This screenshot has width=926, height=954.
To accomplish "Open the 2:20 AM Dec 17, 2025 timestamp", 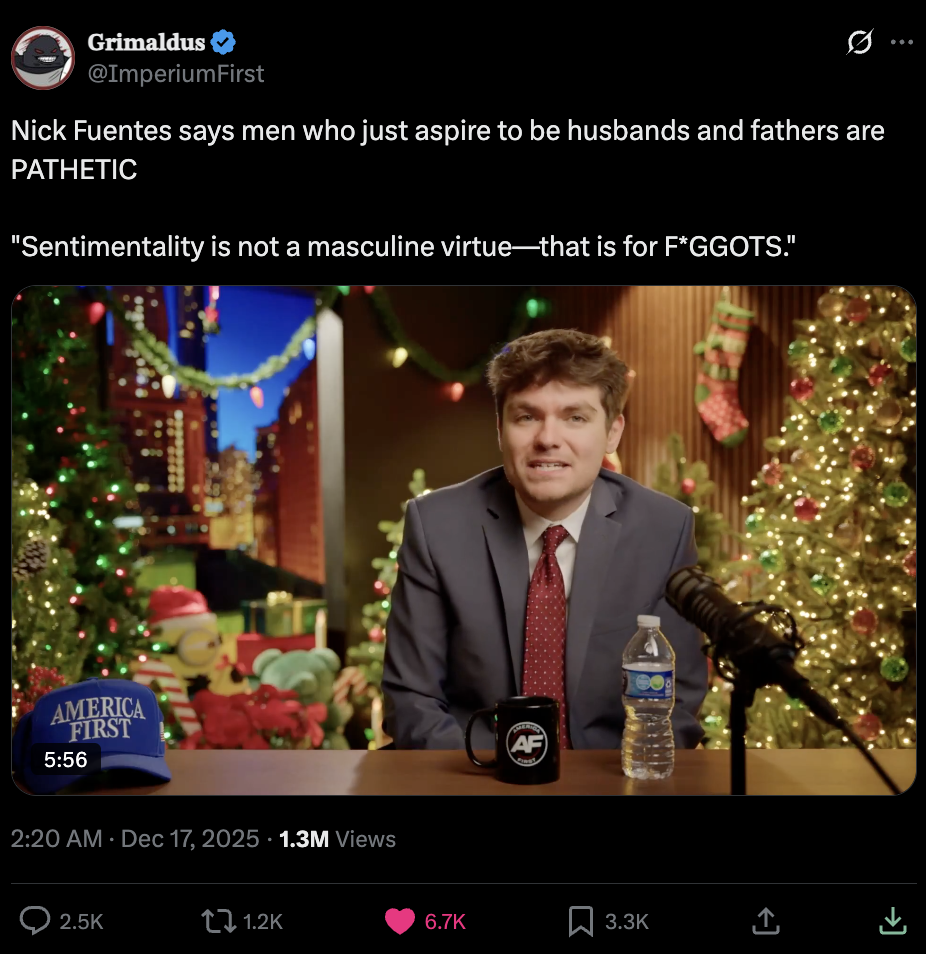I will pyautogui.click(x=135, y=839).
